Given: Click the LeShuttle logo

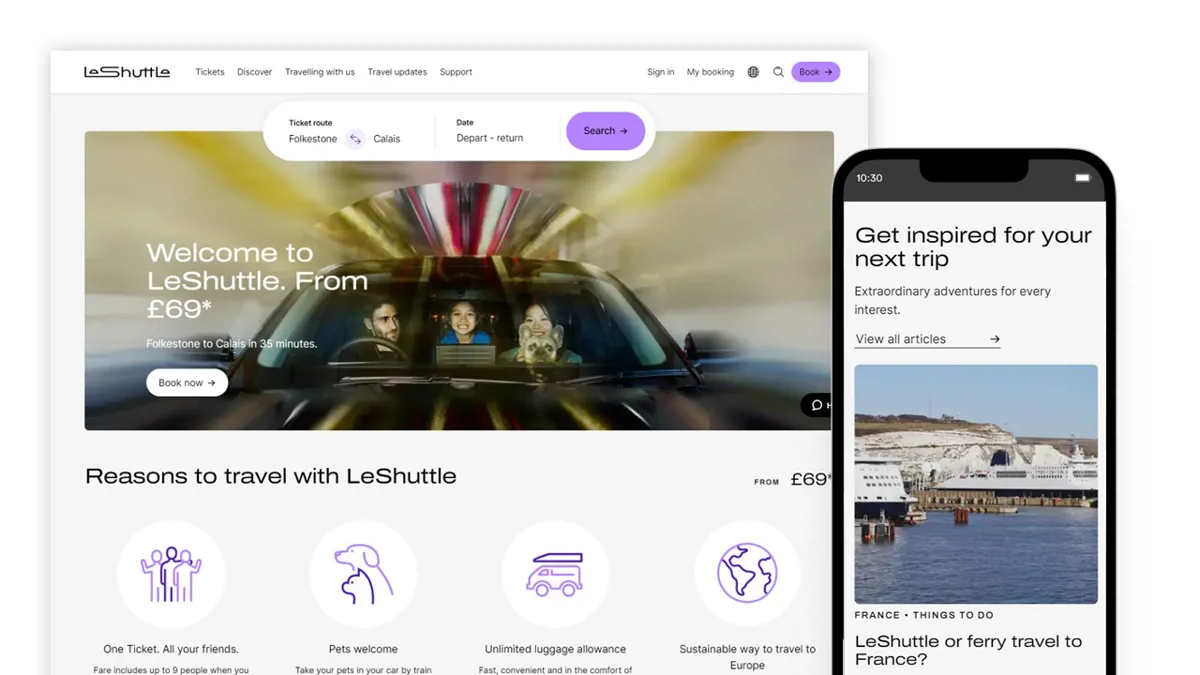Looking at the screenshot, I should coord(127,72).
